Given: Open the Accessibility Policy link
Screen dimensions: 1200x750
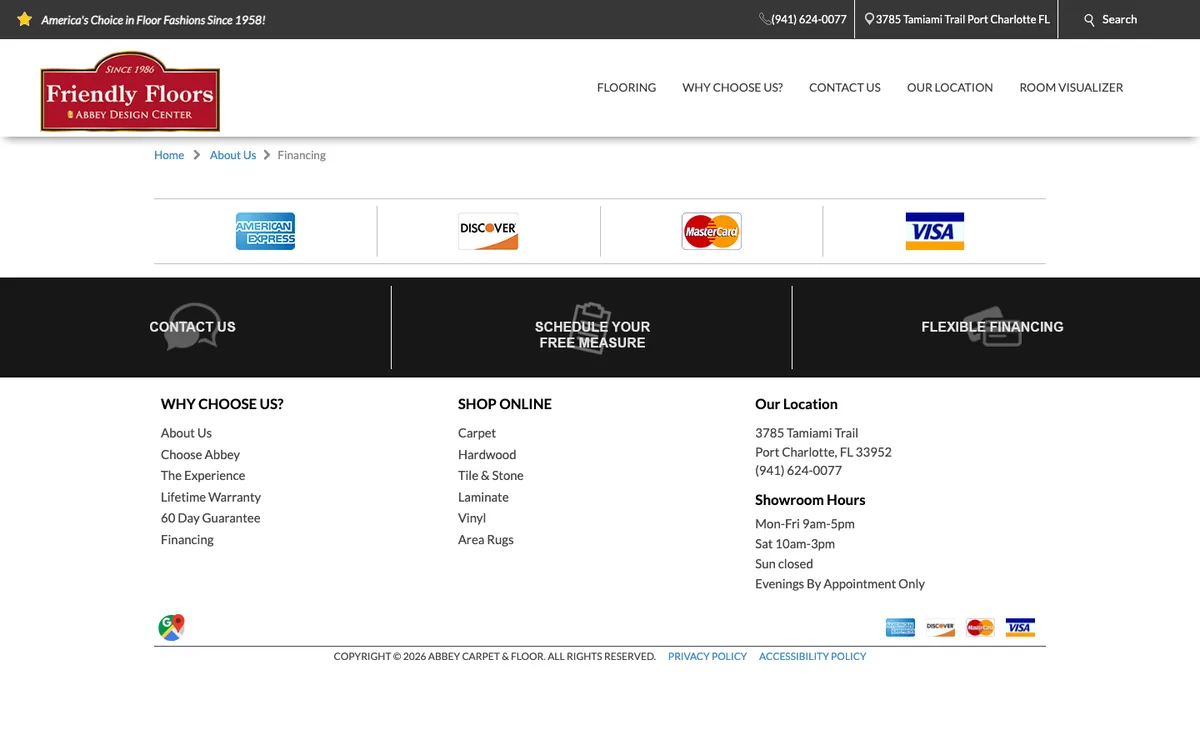Looking at the screenshot, I should [812, 656].
